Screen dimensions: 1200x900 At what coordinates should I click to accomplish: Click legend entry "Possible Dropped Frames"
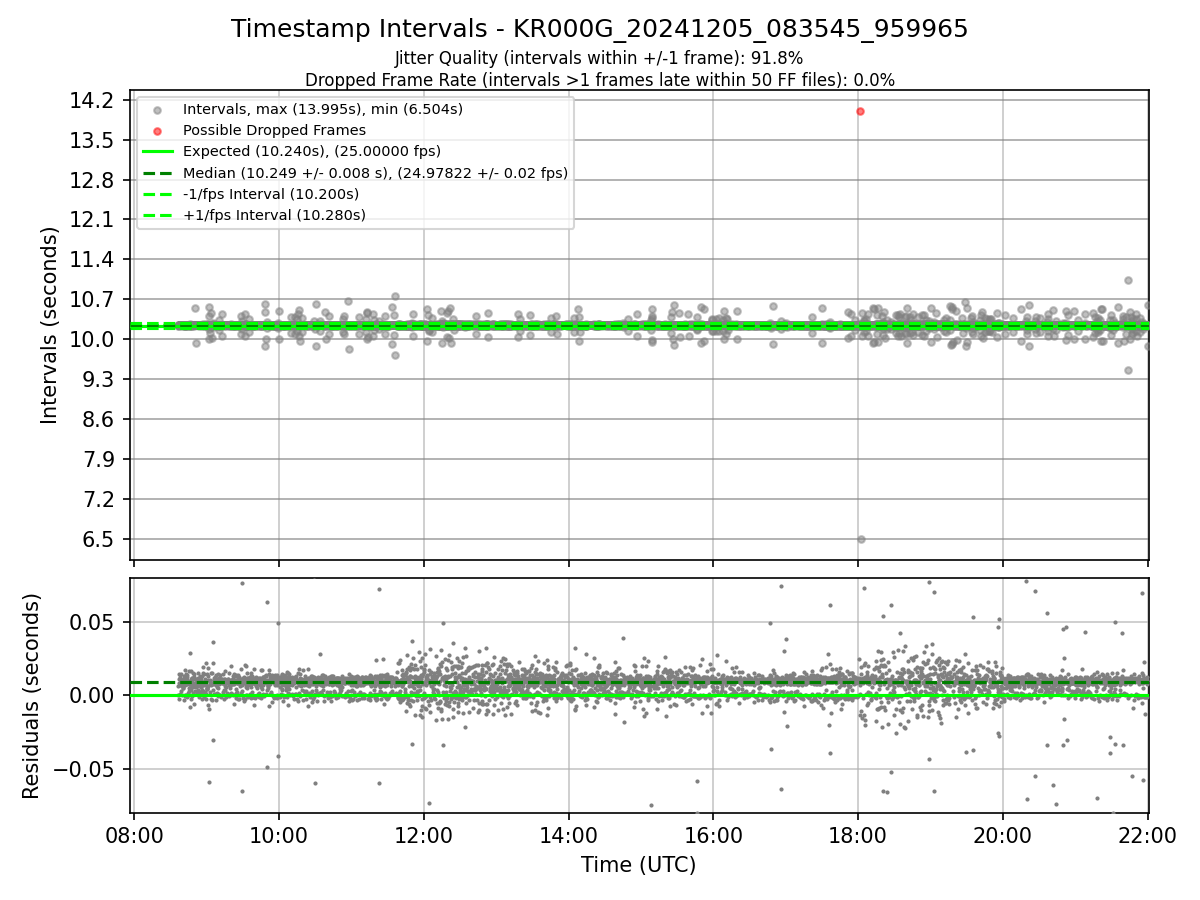pyautogui.click(x=274, y=130)
